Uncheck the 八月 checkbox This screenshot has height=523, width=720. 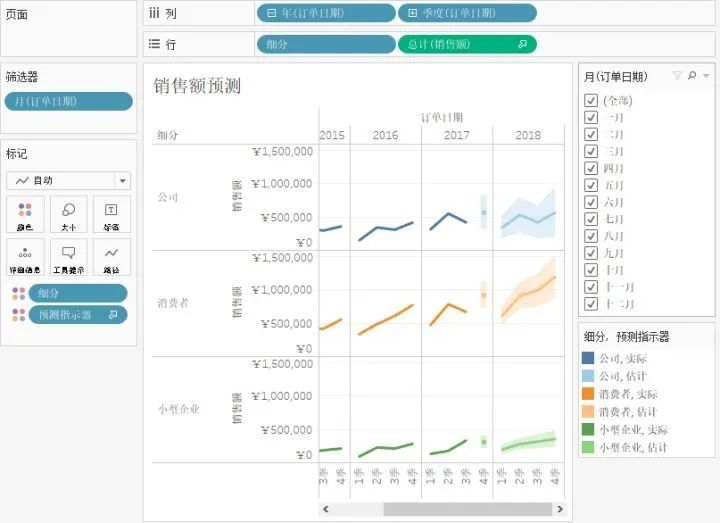tap(591, 236)
